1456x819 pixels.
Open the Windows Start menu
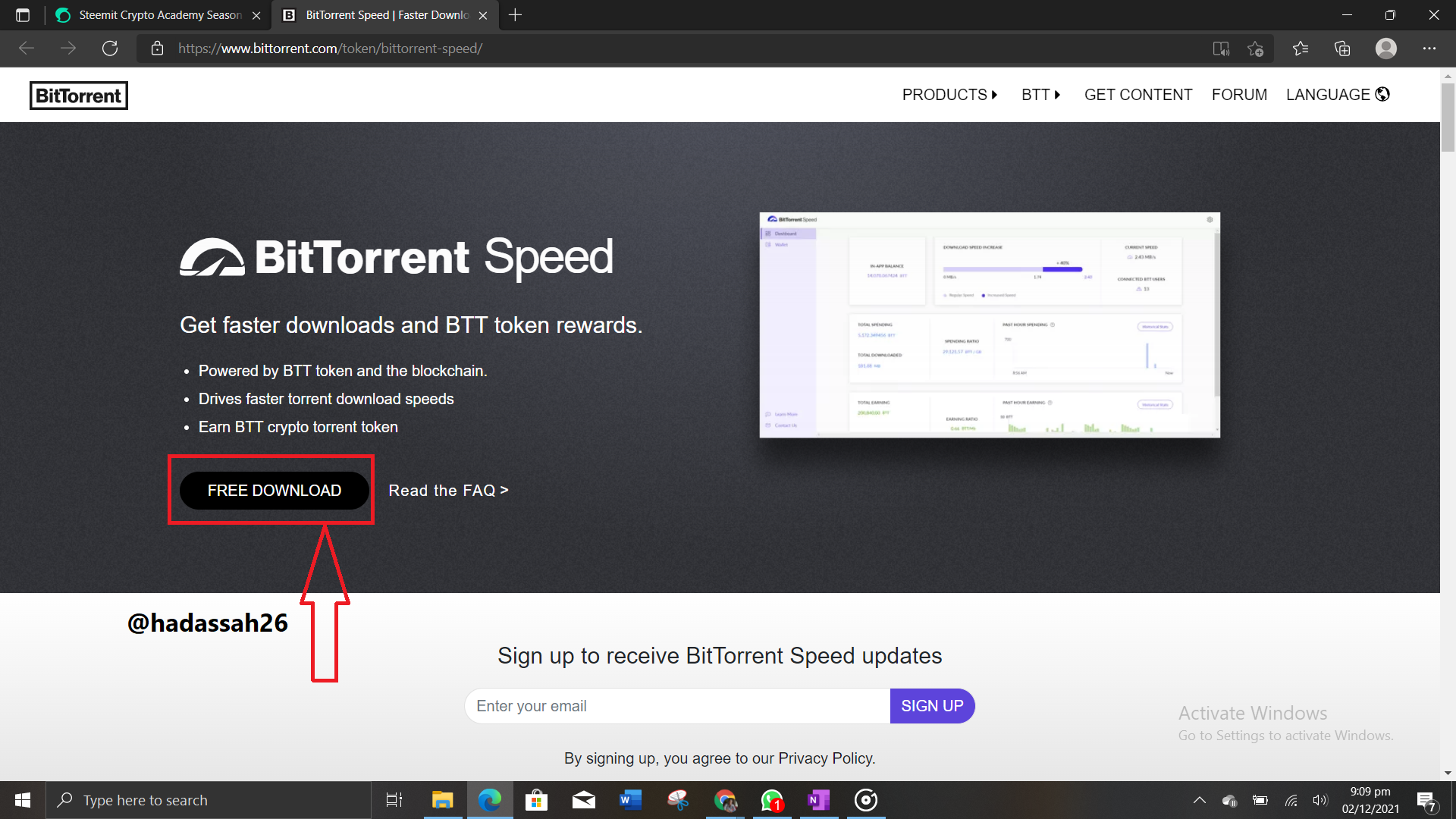click(x=23, y=800)
